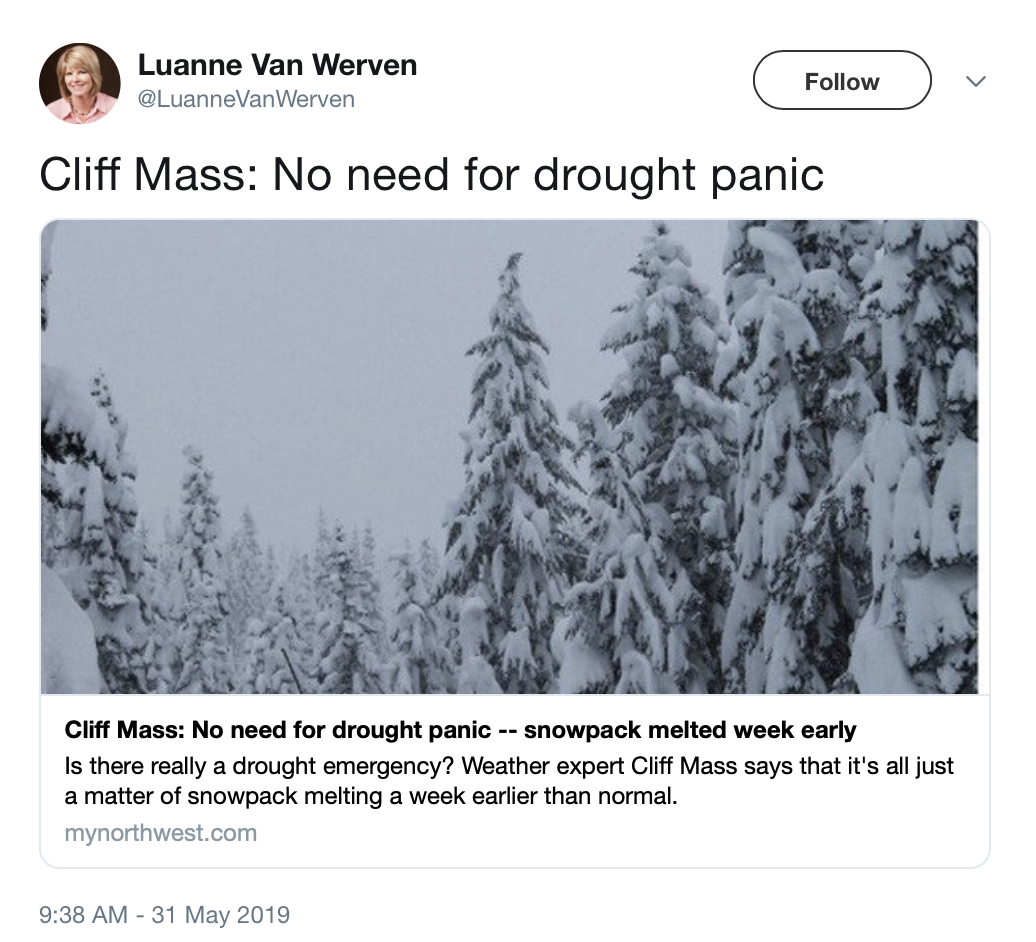The height and width of the screenshot is (942, 1036).
Task: Open Luanne Van Werven's profile photo
Action: coord(80,83)
